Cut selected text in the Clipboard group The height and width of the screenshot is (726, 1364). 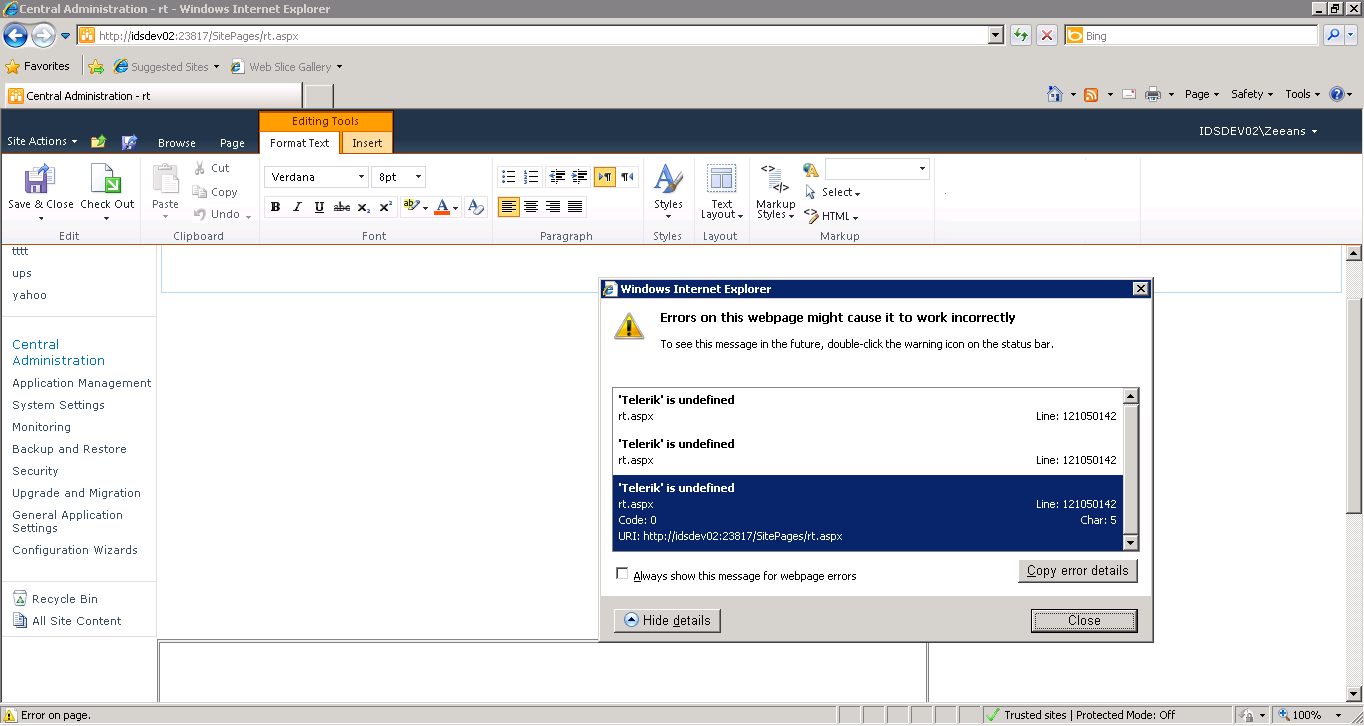tap(211, 168)
